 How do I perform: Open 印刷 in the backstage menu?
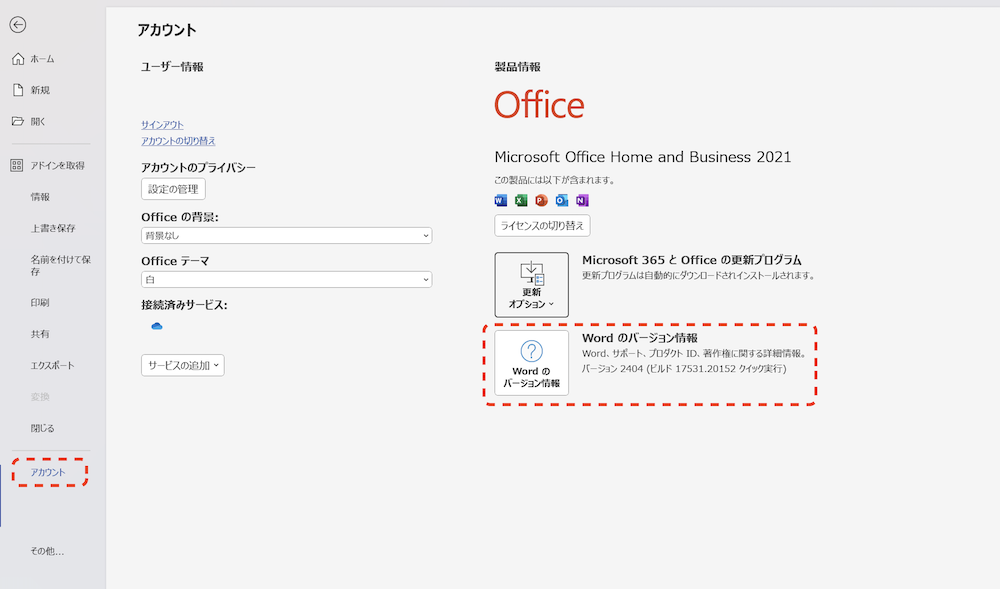(40, 303)
